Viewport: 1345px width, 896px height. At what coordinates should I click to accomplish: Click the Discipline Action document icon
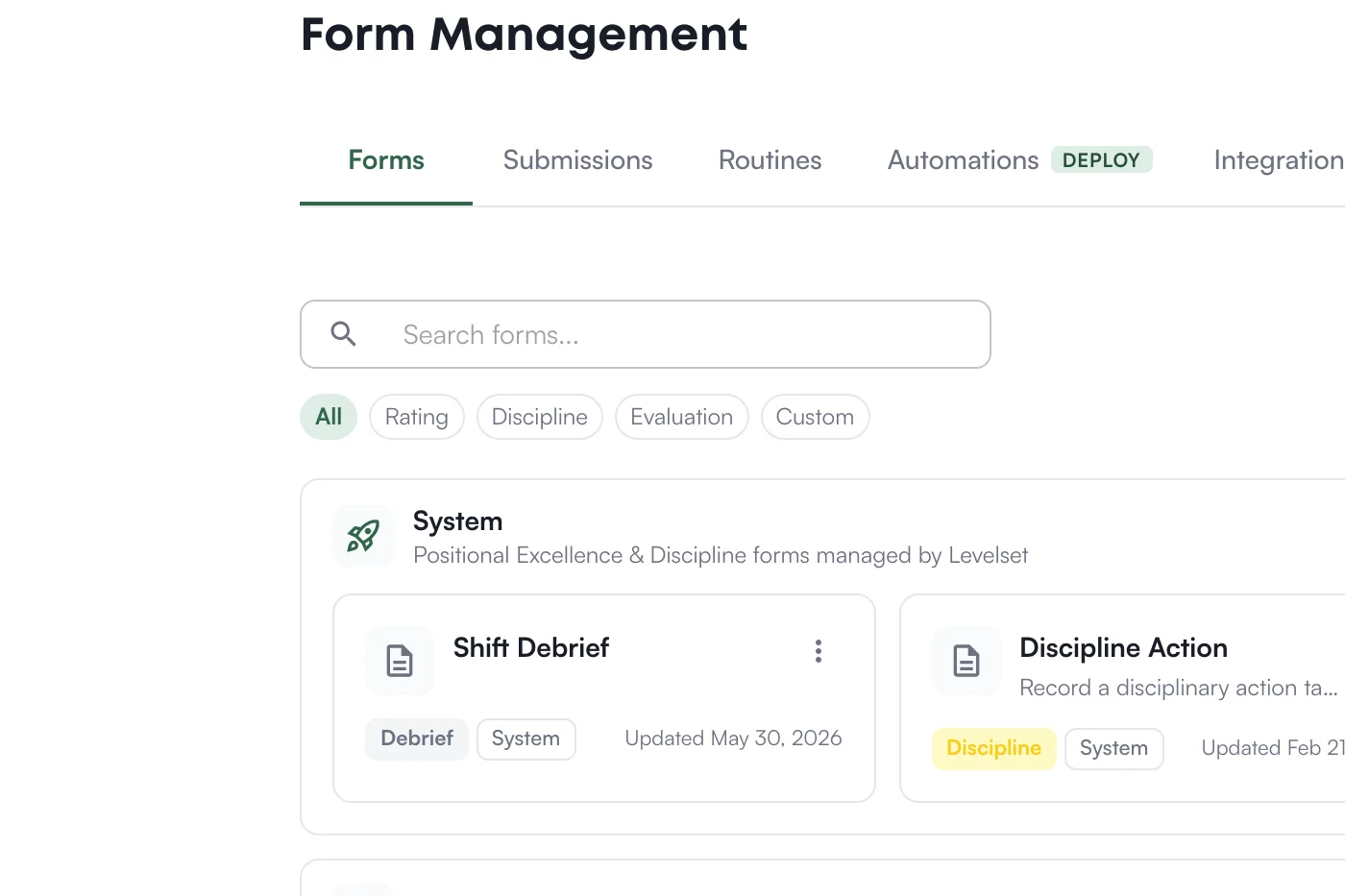(x=966, y=661)
